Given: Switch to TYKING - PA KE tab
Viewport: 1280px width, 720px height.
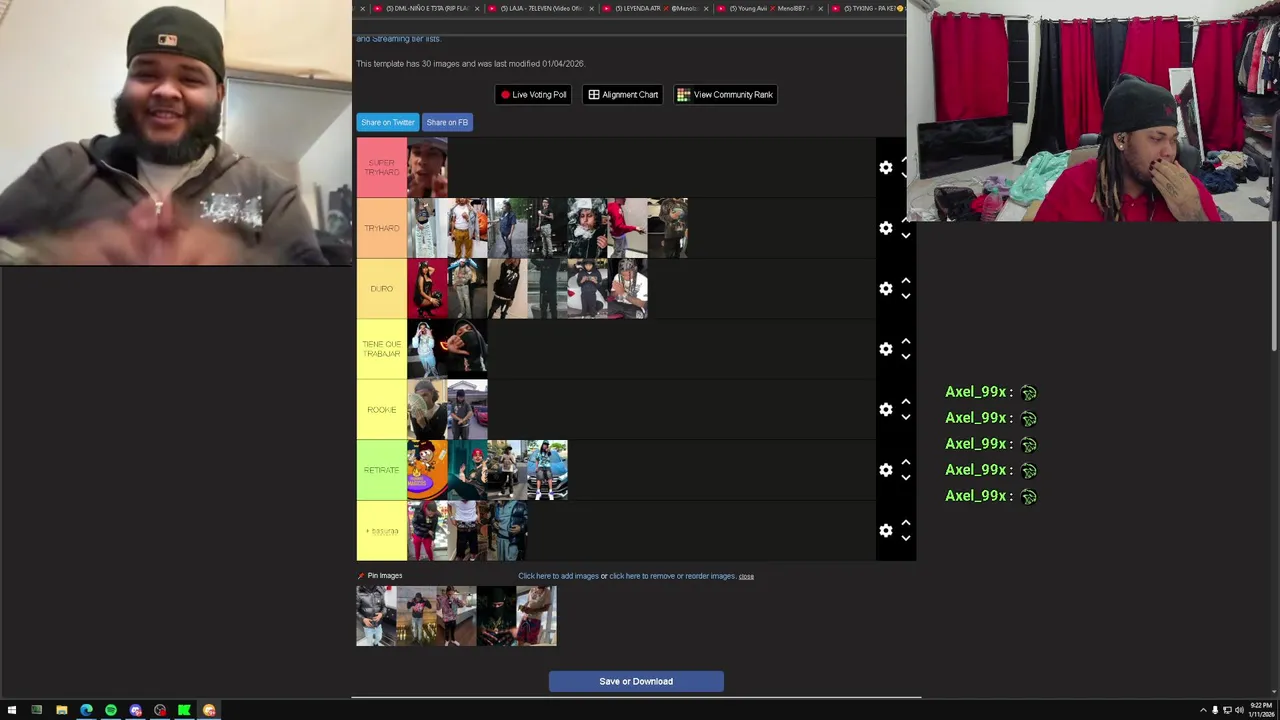Looking at the screenshot, I should coord(868,8).
